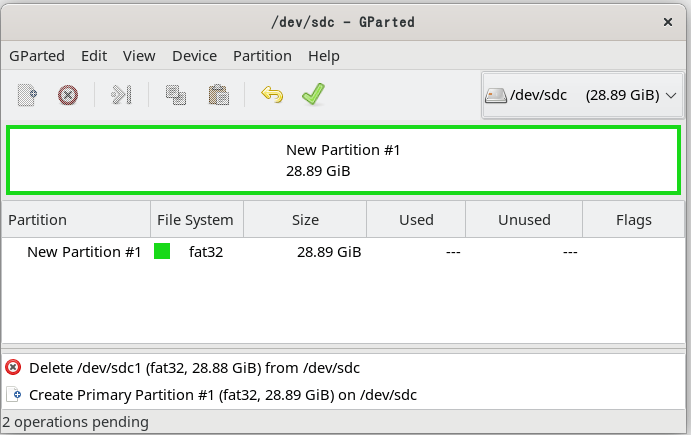Click the Paste partition toolbar icon
The width and height of the screenshot is (691, 435).
pyautogui.click(x=218, y=95)
